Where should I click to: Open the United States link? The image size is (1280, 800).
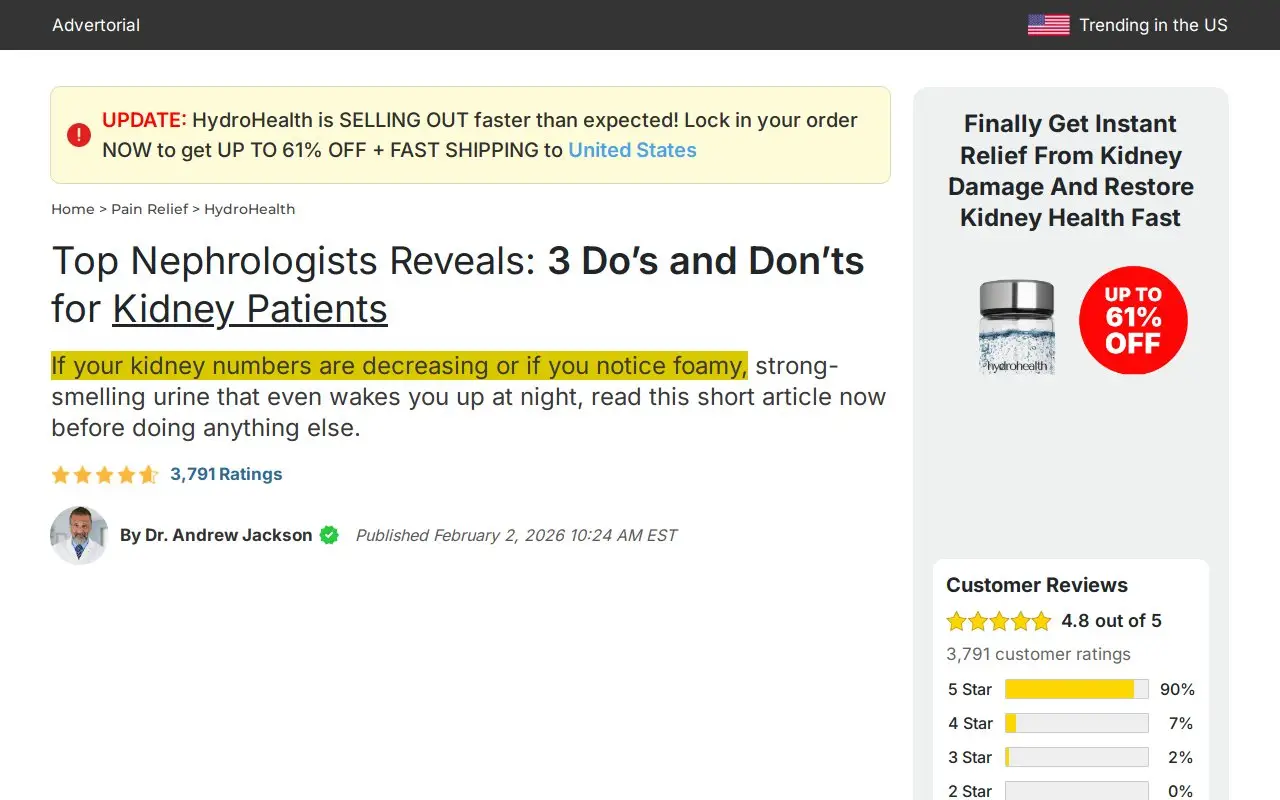[x=632, y=150]
